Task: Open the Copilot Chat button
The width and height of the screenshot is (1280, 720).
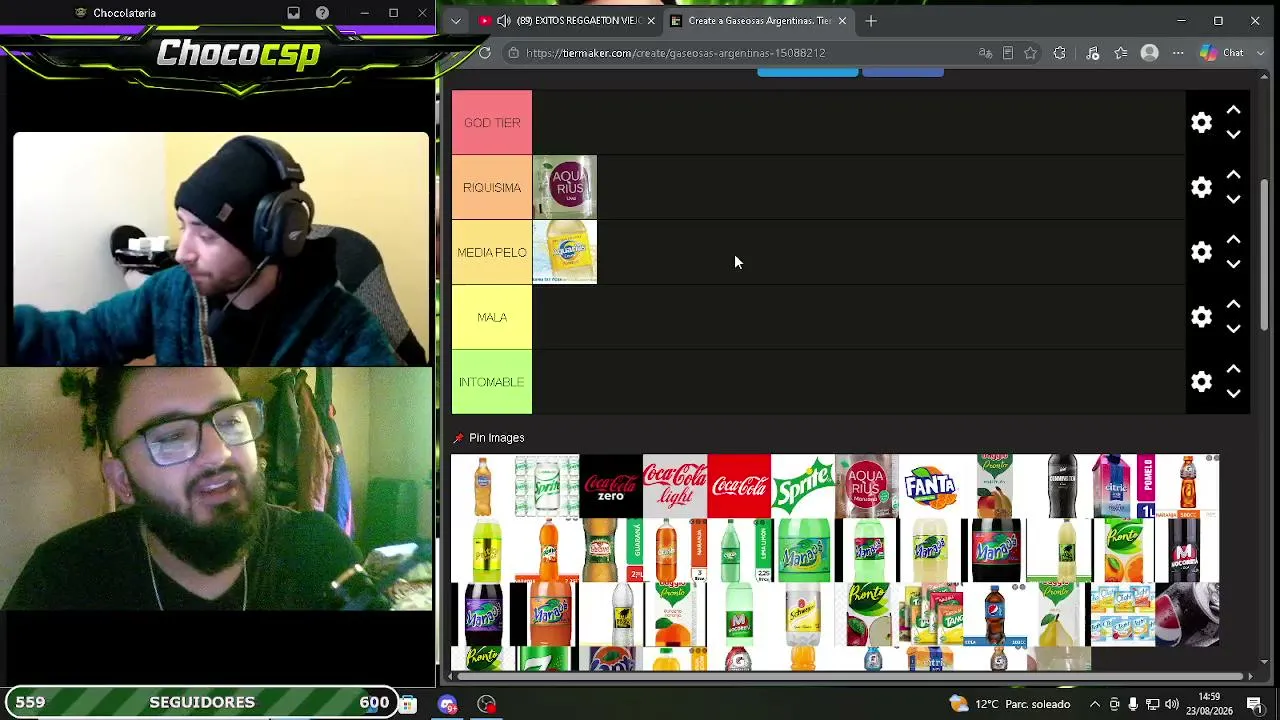Action: click(x=1222, y=53)
